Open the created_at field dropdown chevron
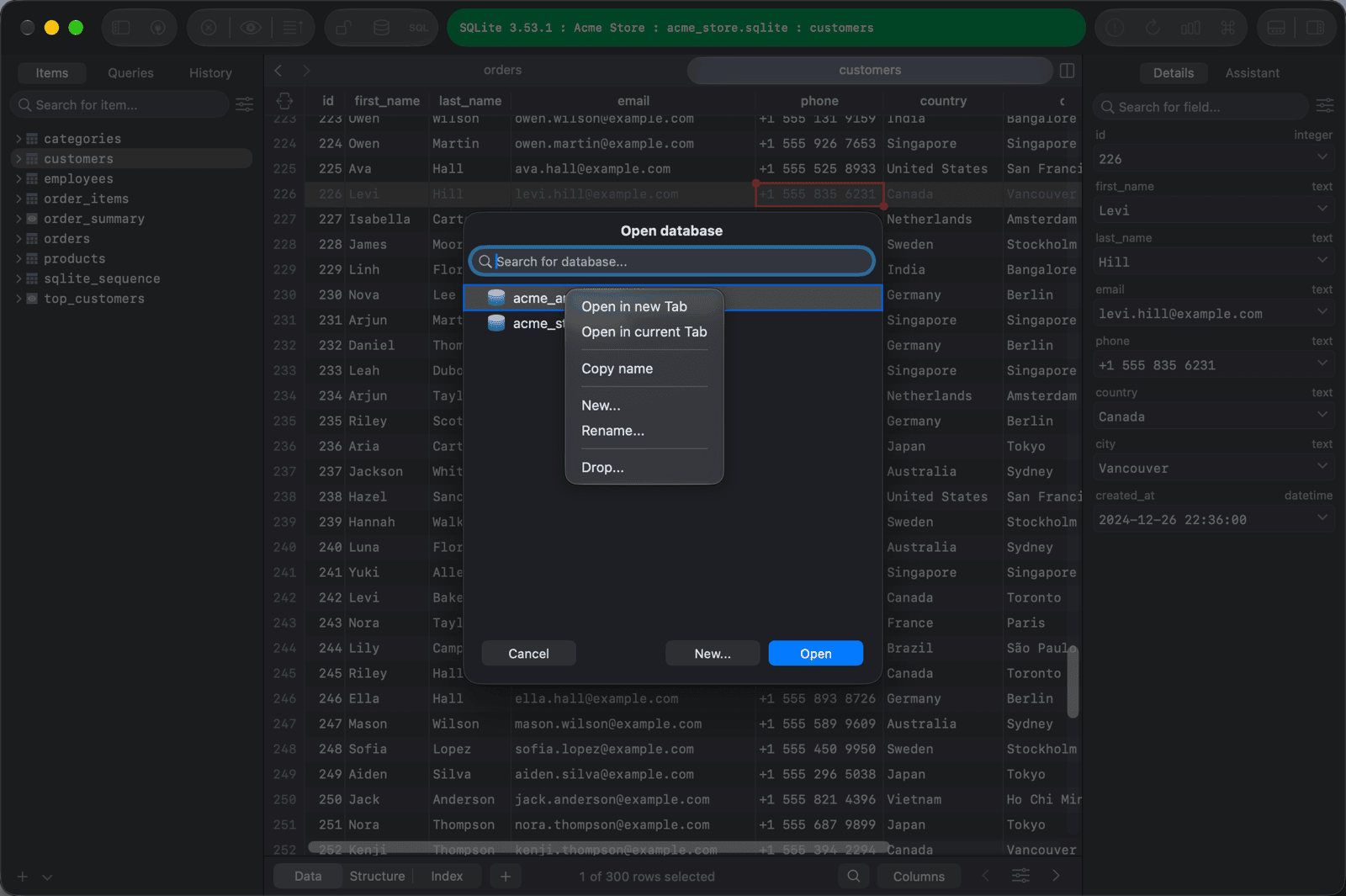Image resolution: width=1346 pixels, height=896 pixels. click(1322, 517)
